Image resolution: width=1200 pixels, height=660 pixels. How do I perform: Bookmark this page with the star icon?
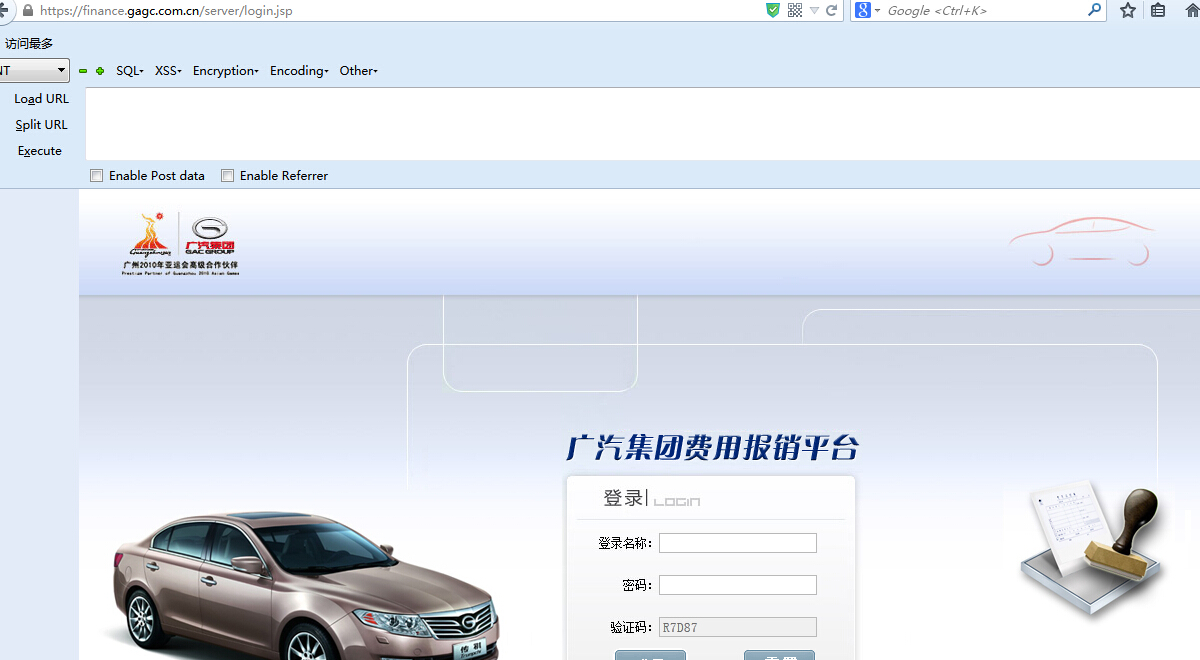tap(1128, 10)
